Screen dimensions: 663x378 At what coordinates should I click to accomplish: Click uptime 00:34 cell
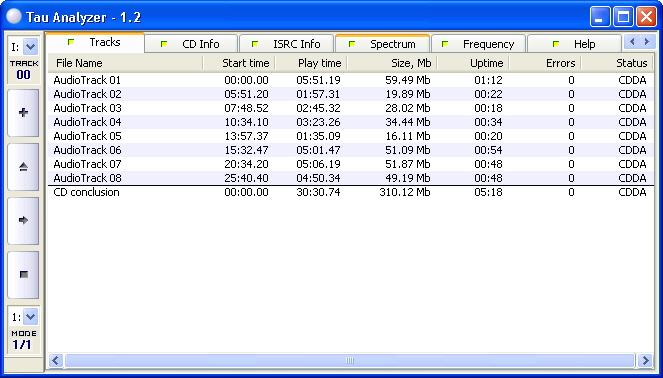(x=488, y=122)
